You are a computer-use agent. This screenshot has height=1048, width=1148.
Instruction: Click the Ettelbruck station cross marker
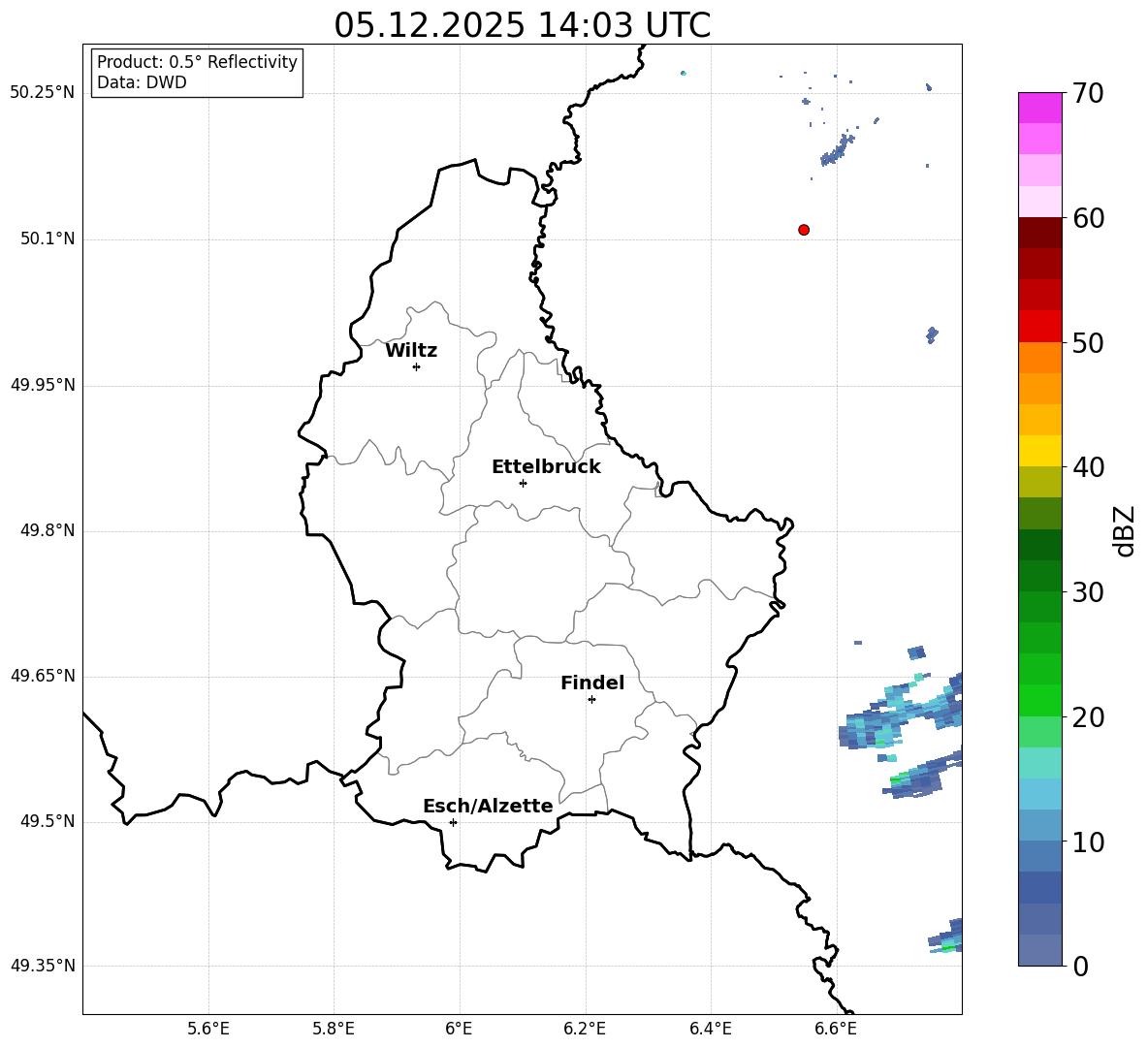point(523,483)
